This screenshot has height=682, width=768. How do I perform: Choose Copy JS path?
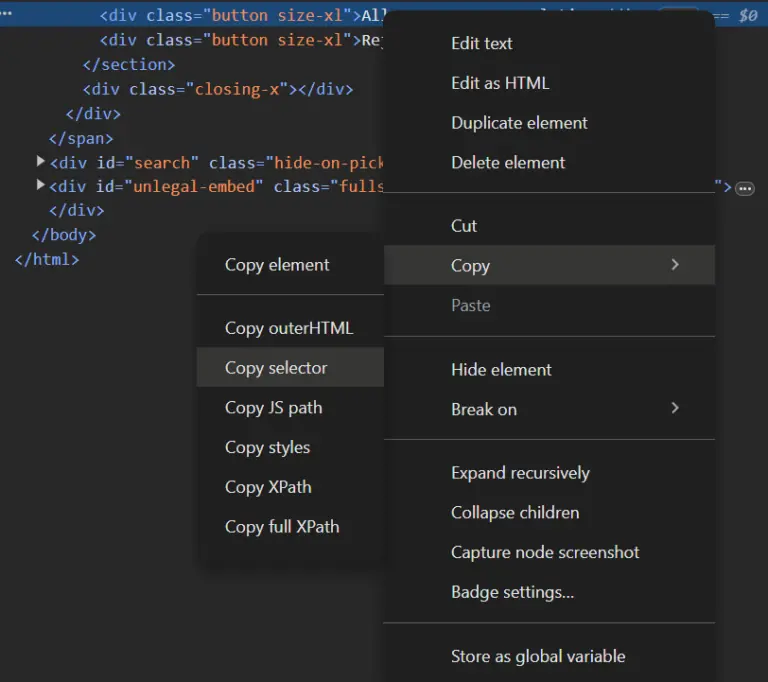(x=290, y=408)
